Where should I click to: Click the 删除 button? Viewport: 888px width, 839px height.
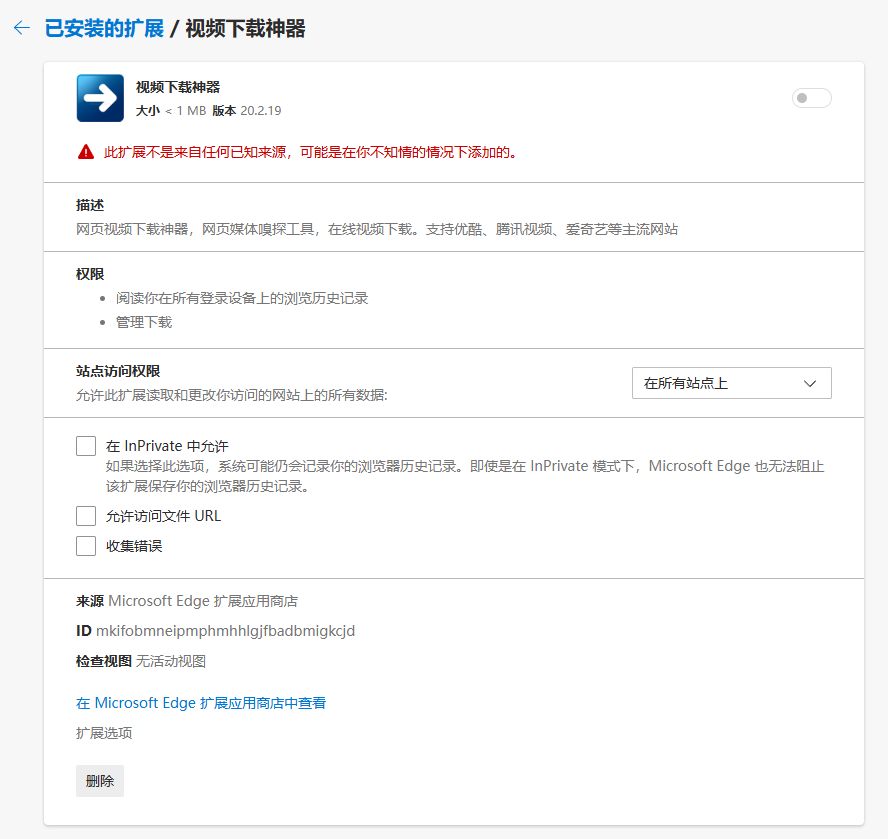(100, 781)
